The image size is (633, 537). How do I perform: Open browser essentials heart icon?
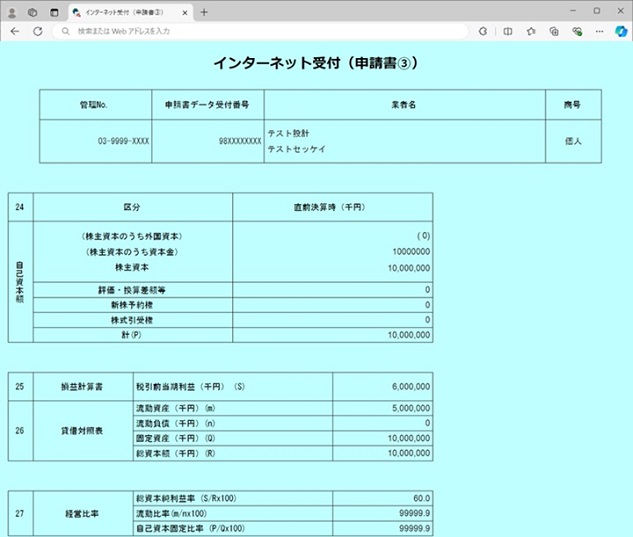coord(577,31)
